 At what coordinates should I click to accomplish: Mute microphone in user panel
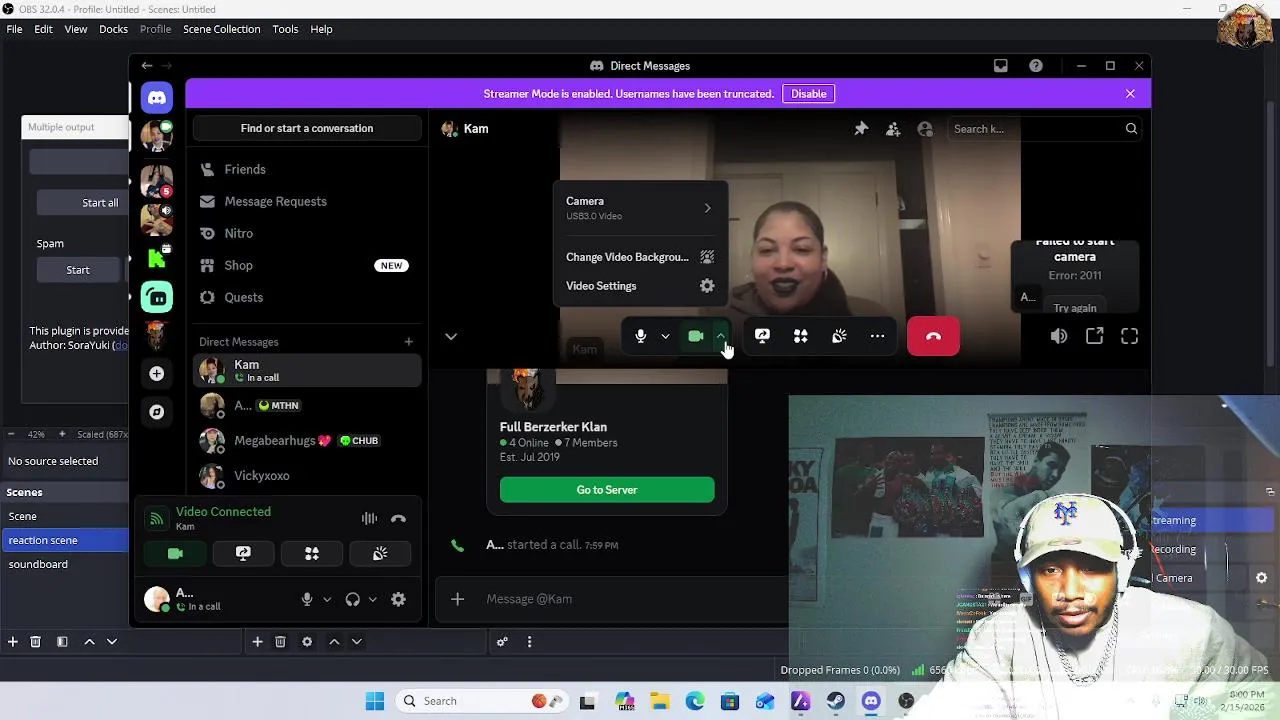(307, 599)
